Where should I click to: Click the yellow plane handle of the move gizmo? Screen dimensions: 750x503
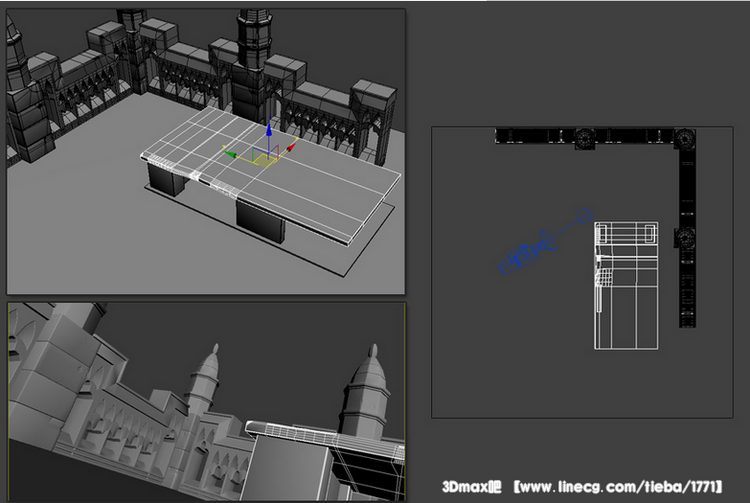pos(263,161)
